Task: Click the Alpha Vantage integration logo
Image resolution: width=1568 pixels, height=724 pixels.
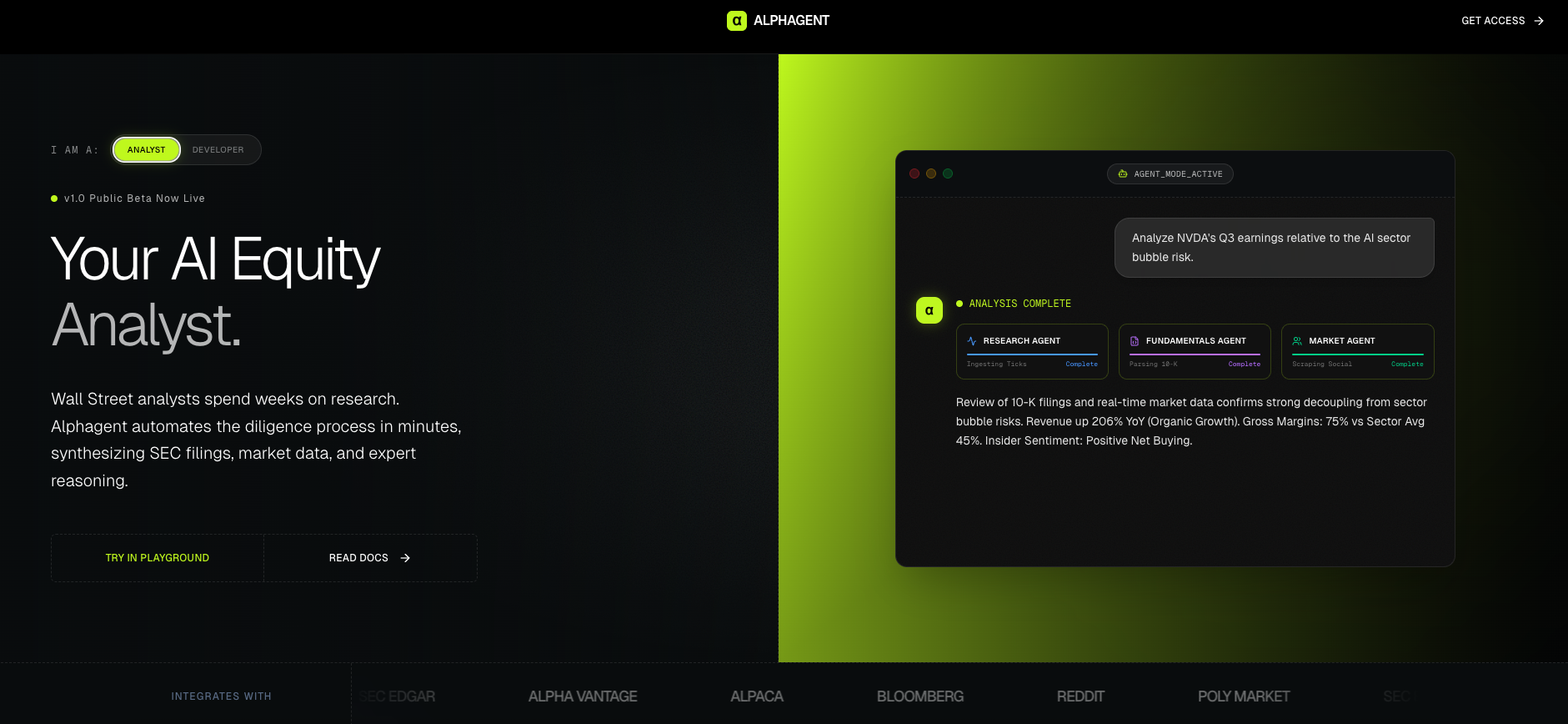Action: 583,696
